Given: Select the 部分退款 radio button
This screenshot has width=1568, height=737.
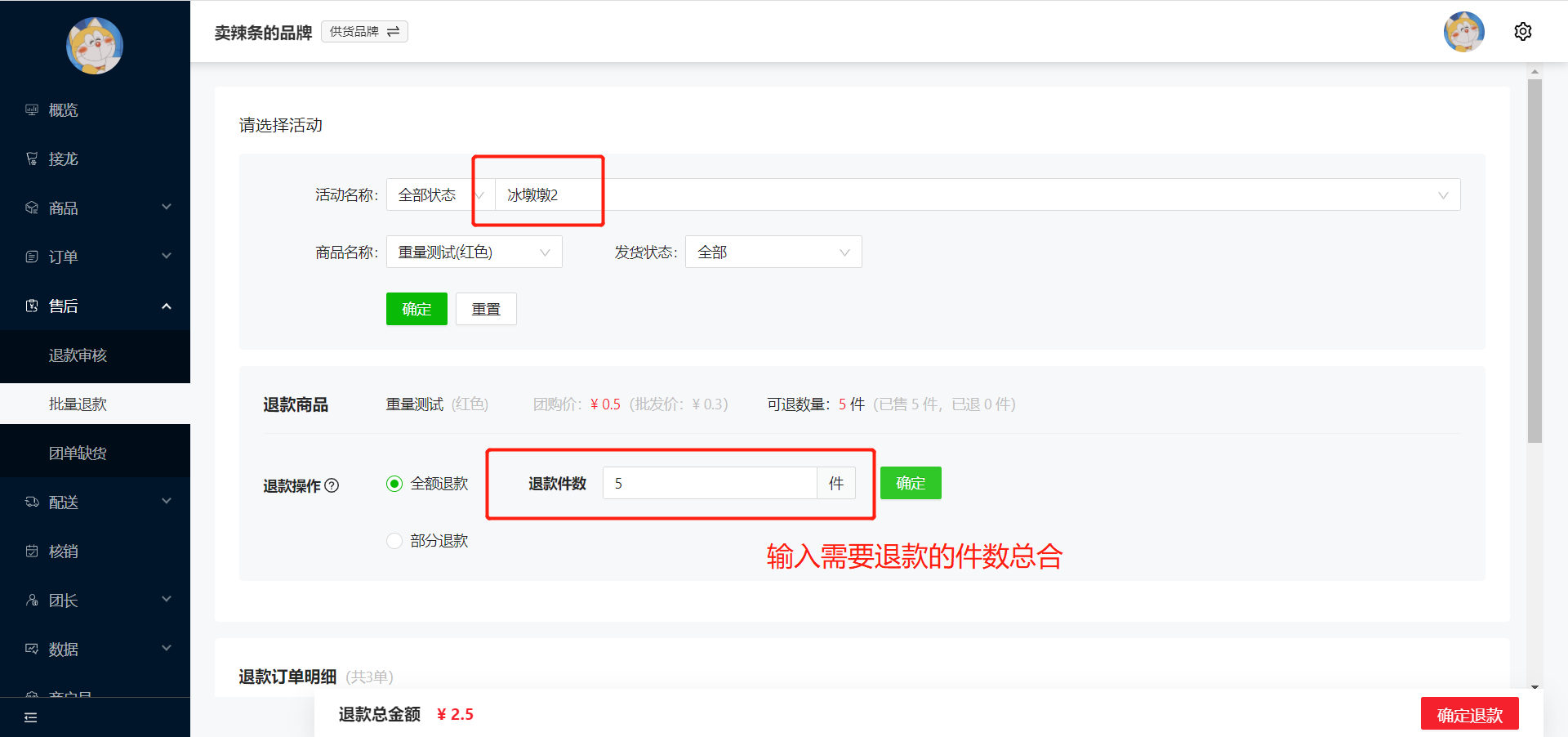Looking at the screenshot, I should [394, 541].
